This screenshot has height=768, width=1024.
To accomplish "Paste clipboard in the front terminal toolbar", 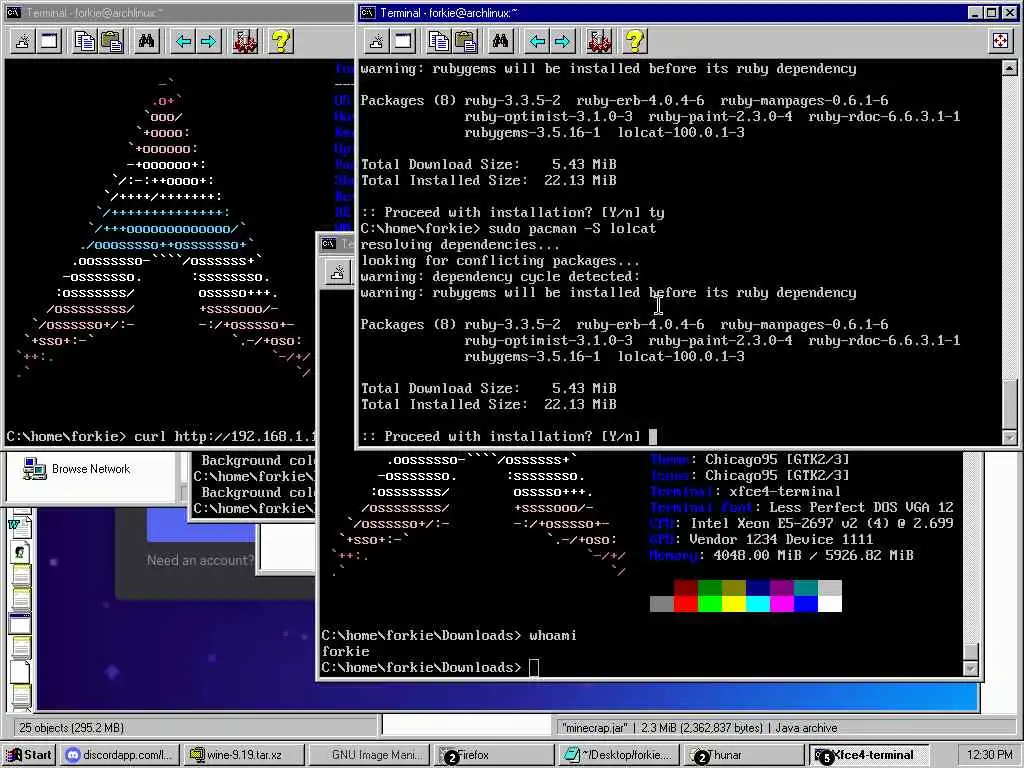I will tap(466, 42).
